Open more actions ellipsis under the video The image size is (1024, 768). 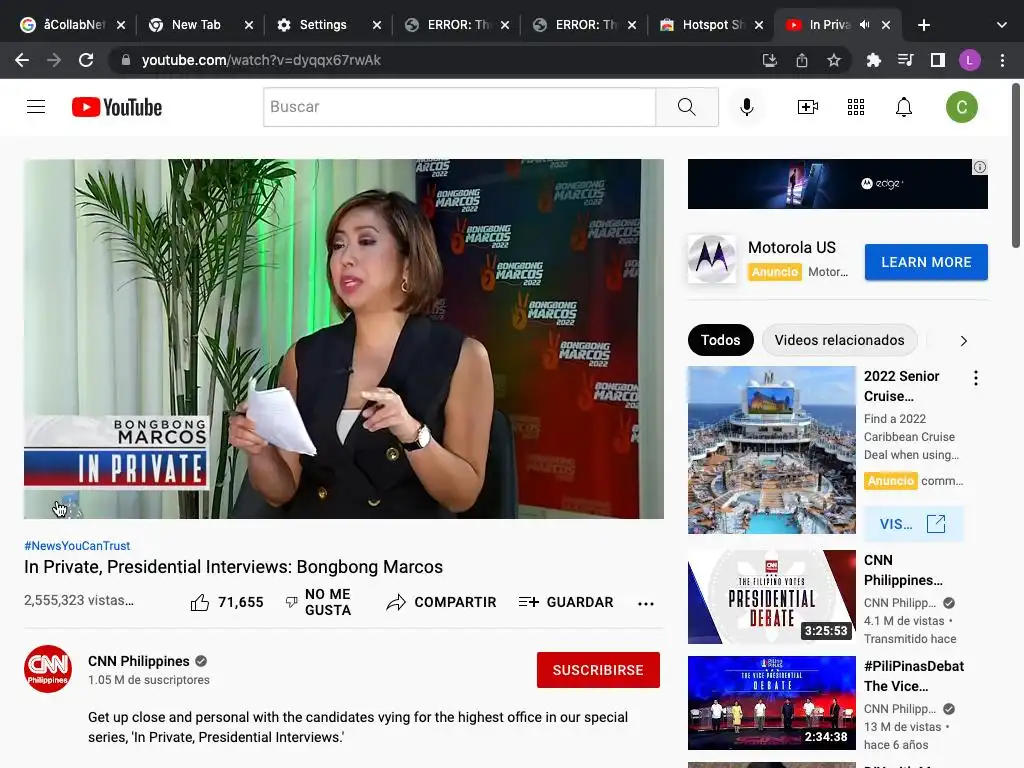(x=646, y=603)
